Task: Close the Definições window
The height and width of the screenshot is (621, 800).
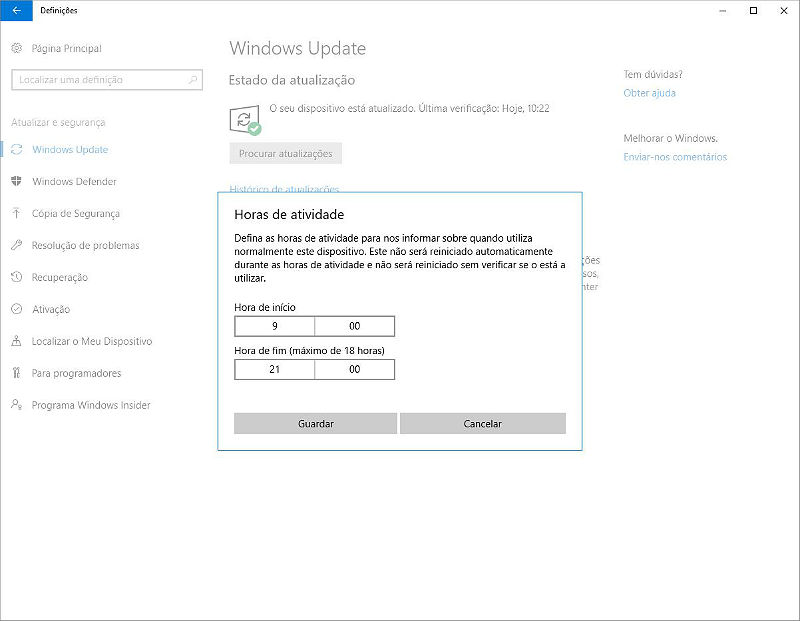Action: (x=784, y=10)
